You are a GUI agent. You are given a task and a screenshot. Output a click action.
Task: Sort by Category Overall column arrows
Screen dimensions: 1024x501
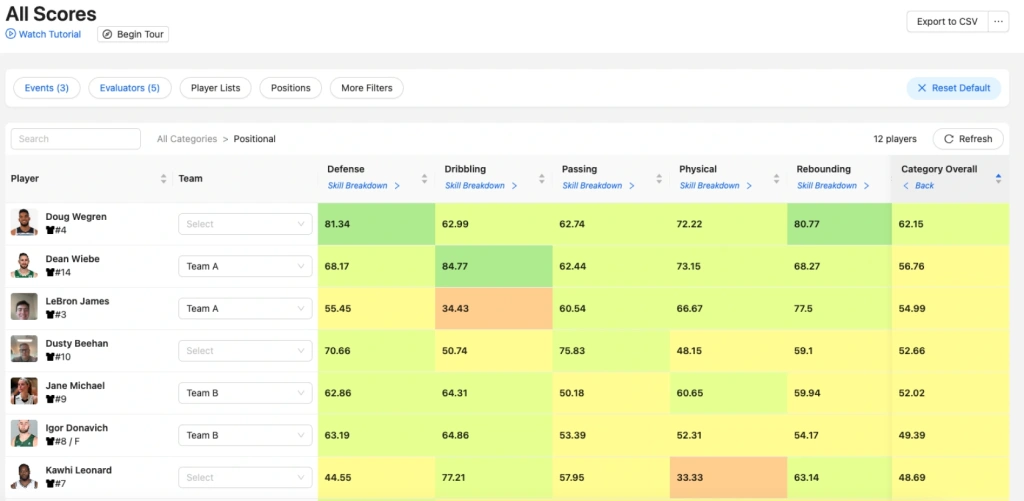(998, 179)
